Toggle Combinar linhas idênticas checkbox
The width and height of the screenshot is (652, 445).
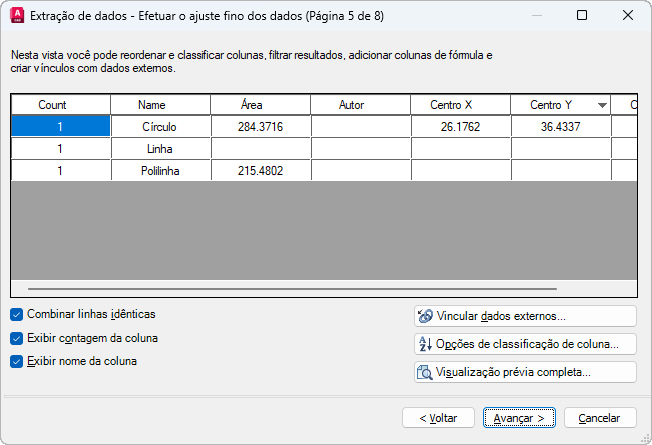click(x=17, y=314)
